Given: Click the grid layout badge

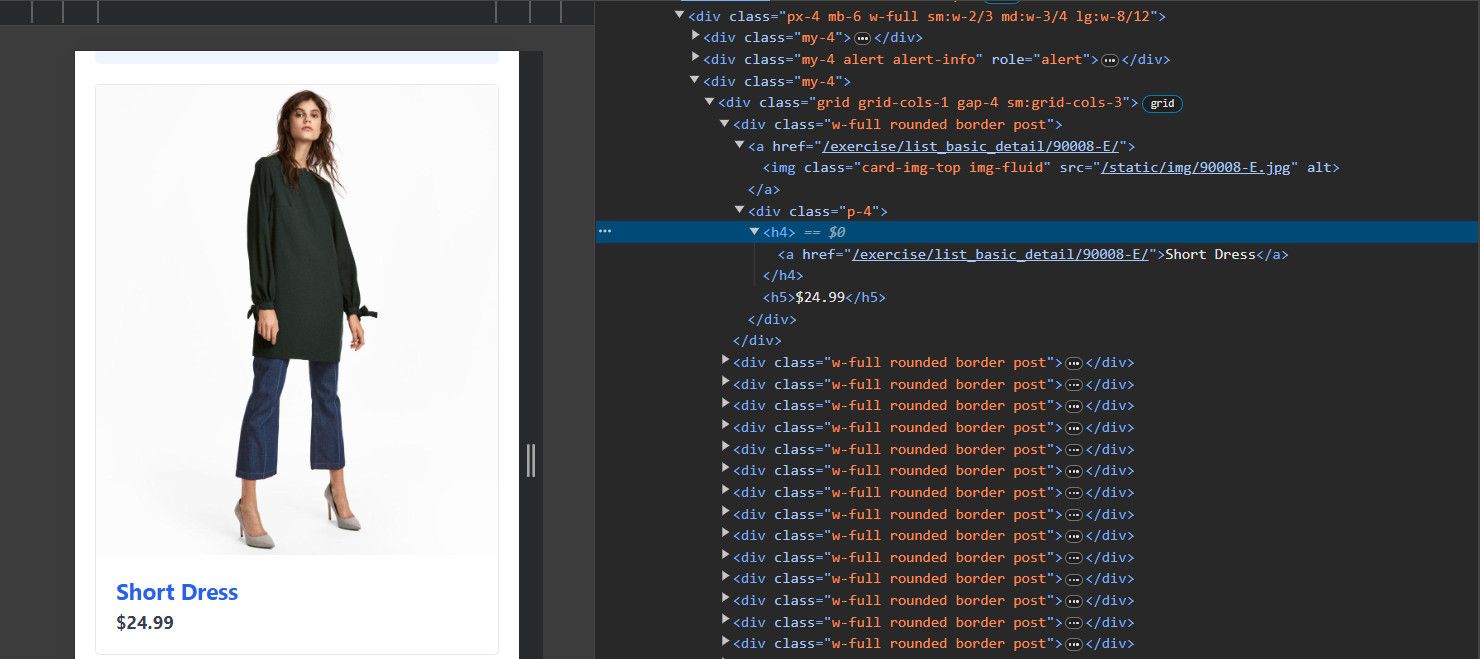Looking at the screenshot, I should 1162,103.
